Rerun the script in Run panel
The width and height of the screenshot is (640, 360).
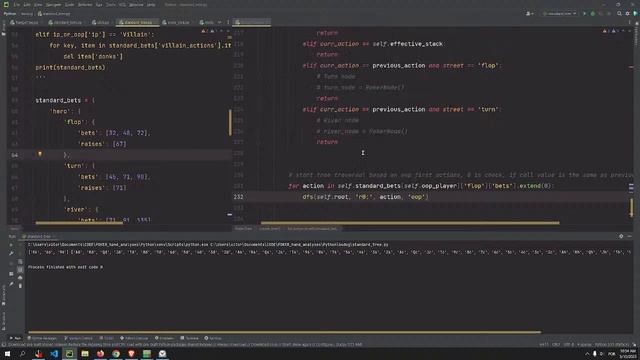11,244
